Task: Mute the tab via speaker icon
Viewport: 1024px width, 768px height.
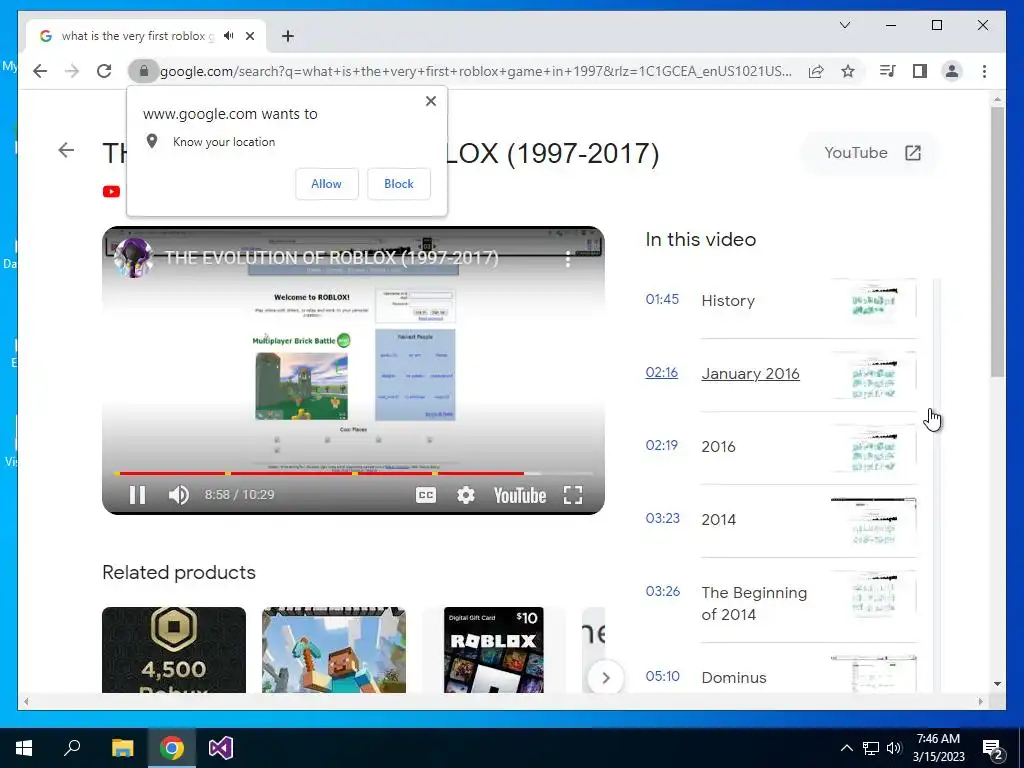Action: click(229, 36)
